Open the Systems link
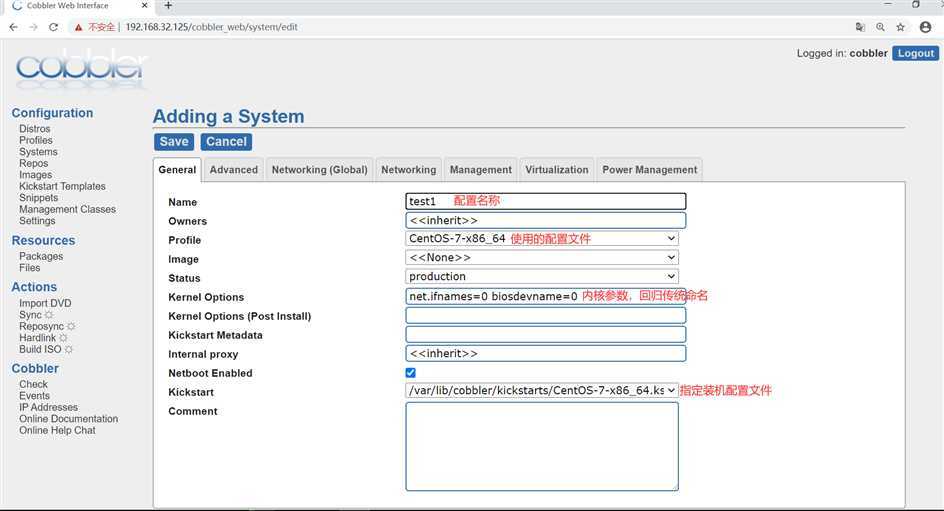The image size is (944, 511). (38, 152)
